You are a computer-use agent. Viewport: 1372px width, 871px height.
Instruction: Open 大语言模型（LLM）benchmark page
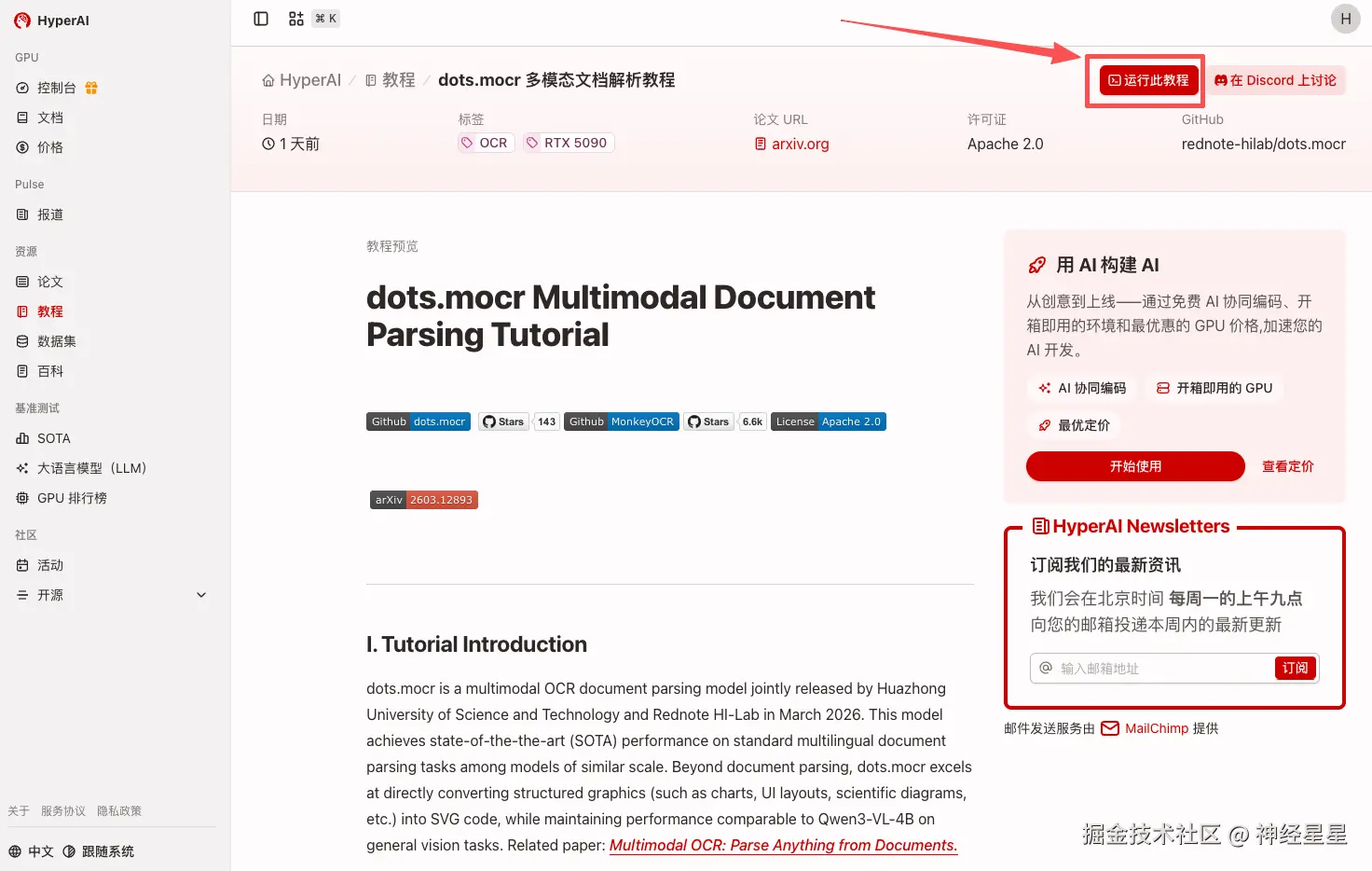click(91, 468)
